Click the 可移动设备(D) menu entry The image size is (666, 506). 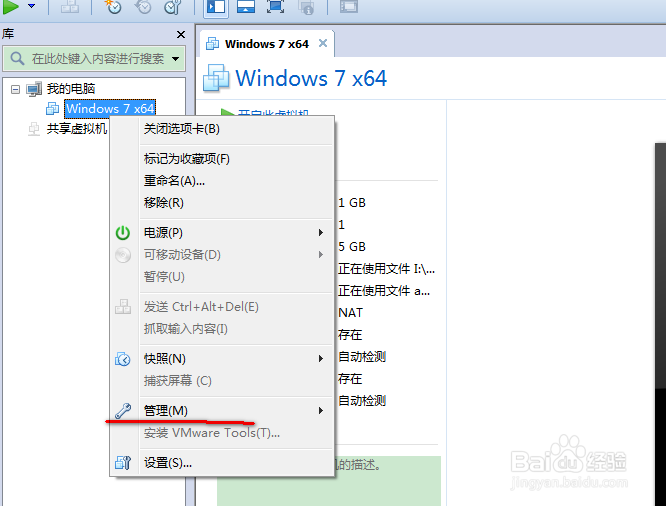(x=222, y=254)
